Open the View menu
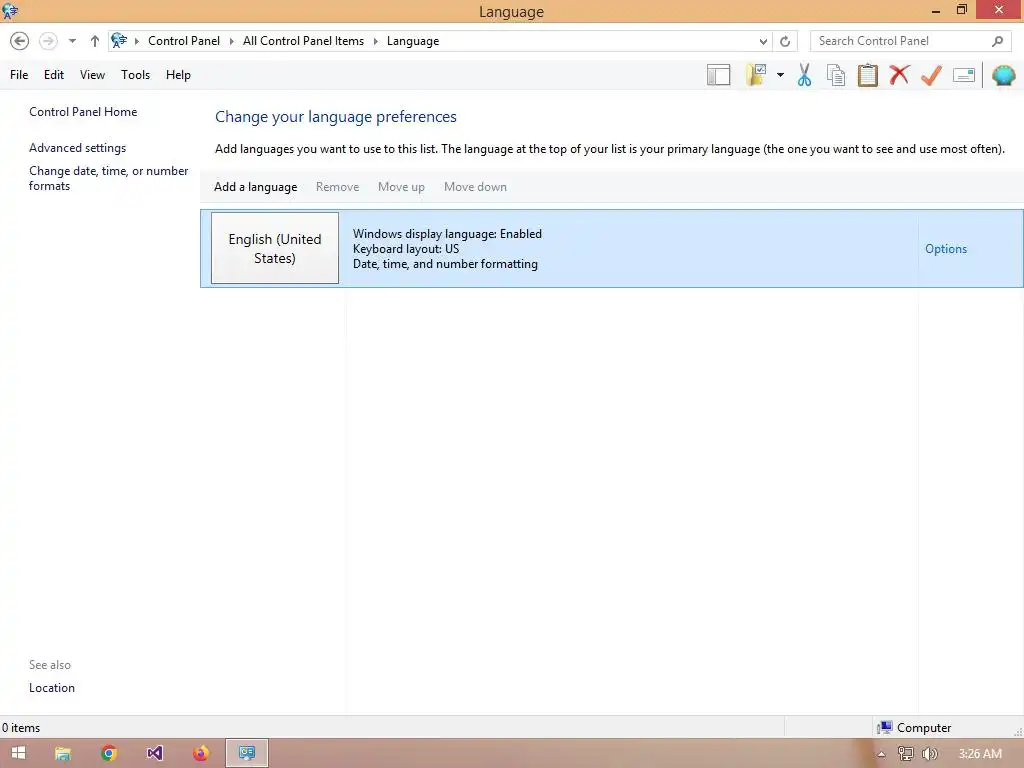 click(92, 75)
